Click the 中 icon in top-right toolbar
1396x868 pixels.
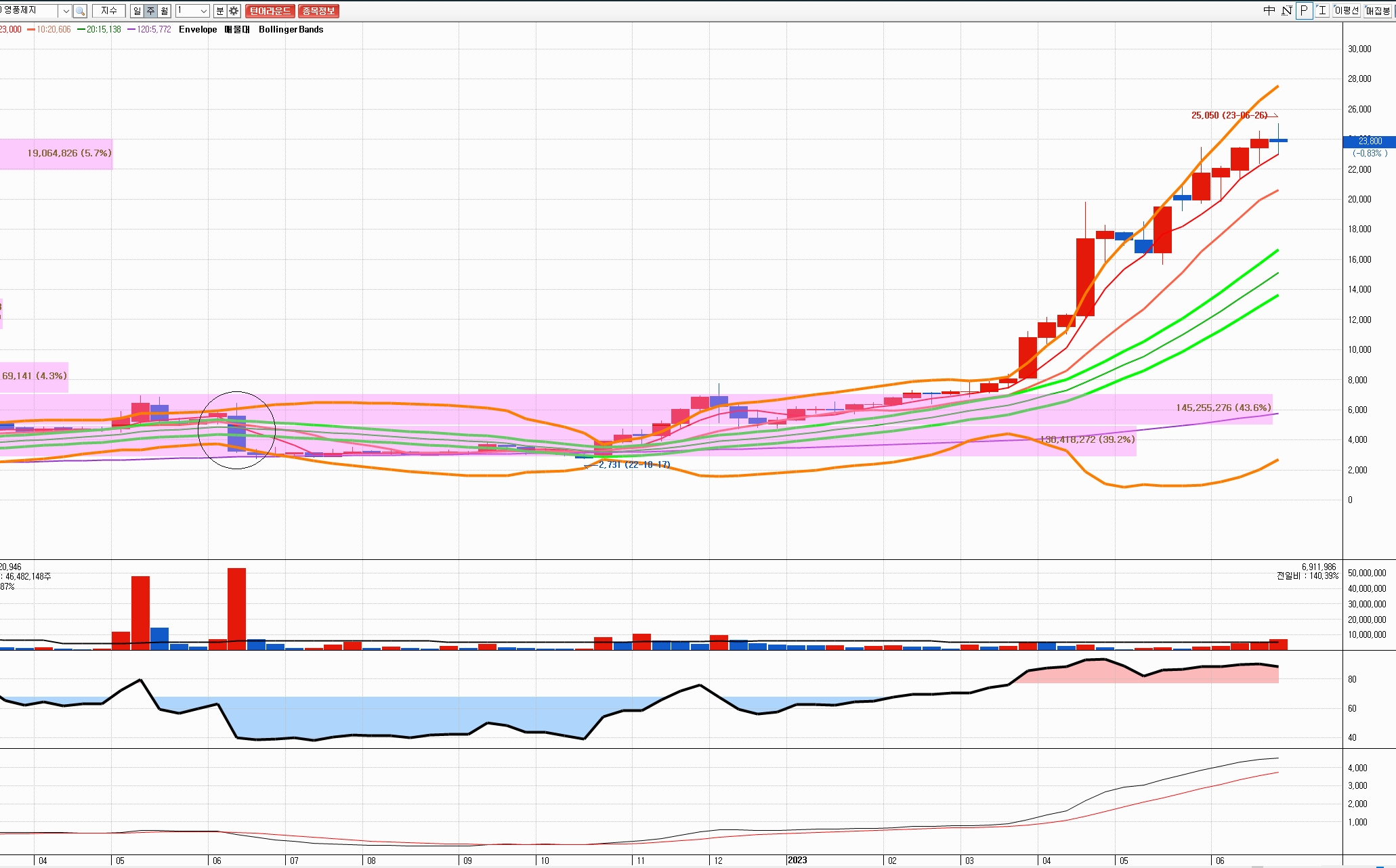(x=1269, y=10)
